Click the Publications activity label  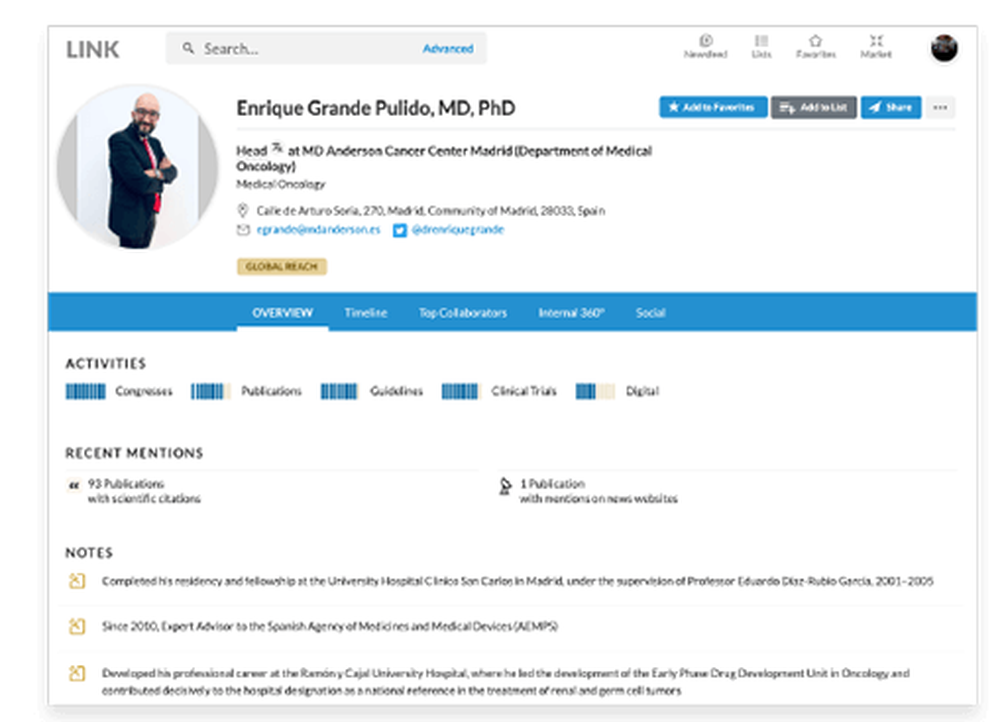271,391
